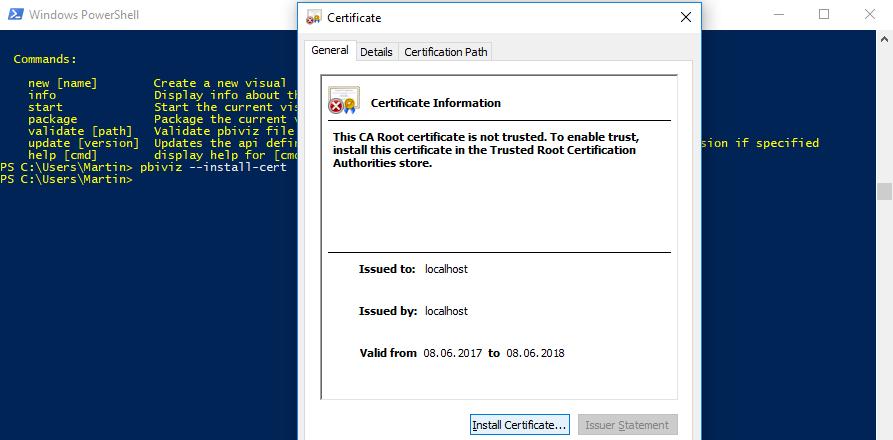Click the PowerShell icon in the title bar
The image size is (893, 440).
[15, 15]
